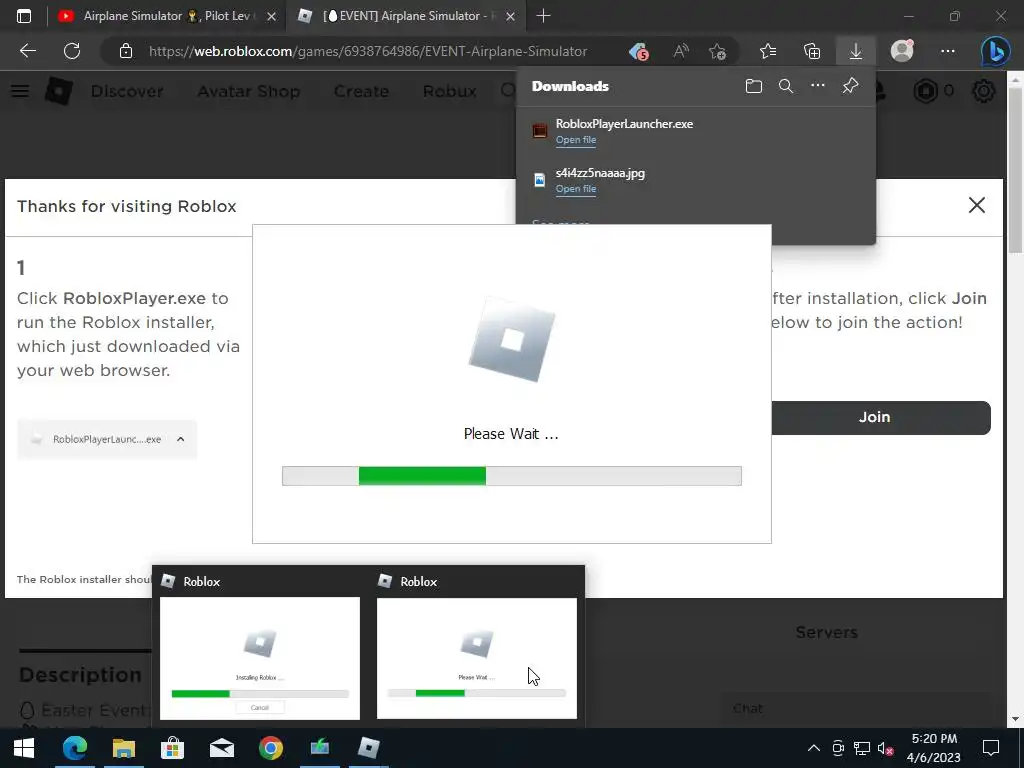Select the s4i4zz5naaaa.jpg download entry
Viewport: 1024px width, 768px height.
point(695,180)
